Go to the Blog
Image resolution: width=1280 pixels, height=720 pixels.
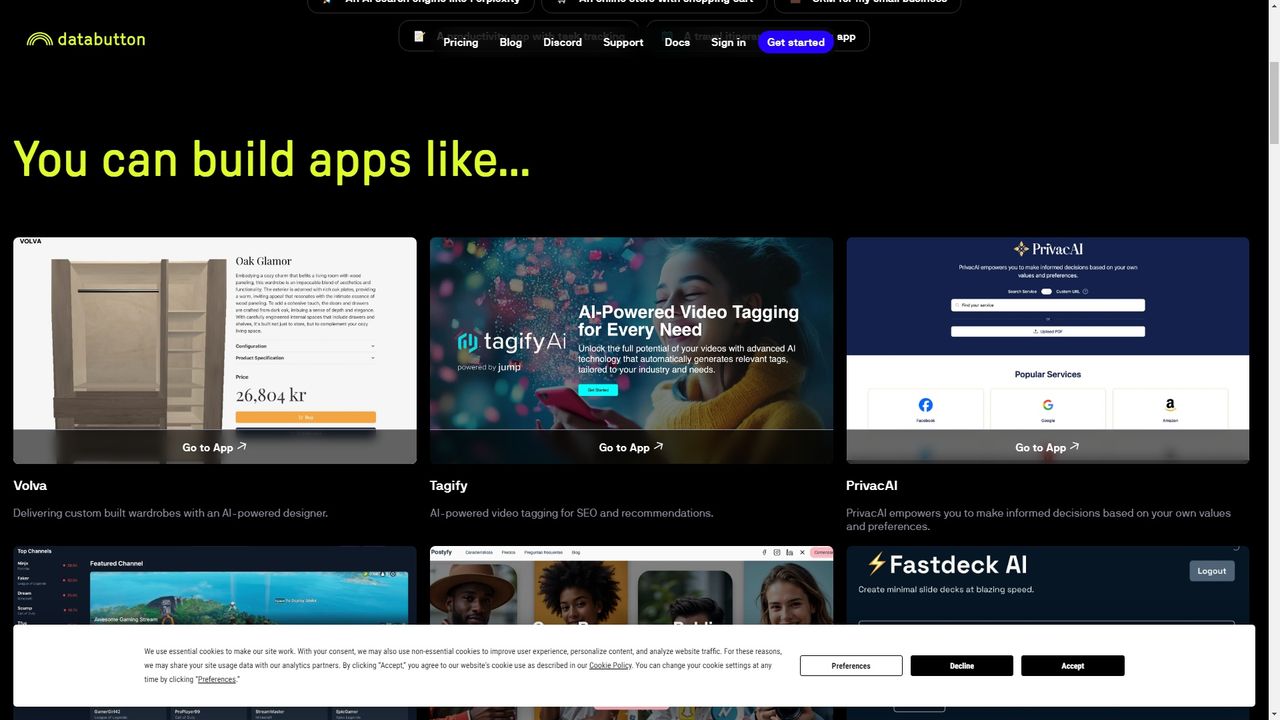511,42
